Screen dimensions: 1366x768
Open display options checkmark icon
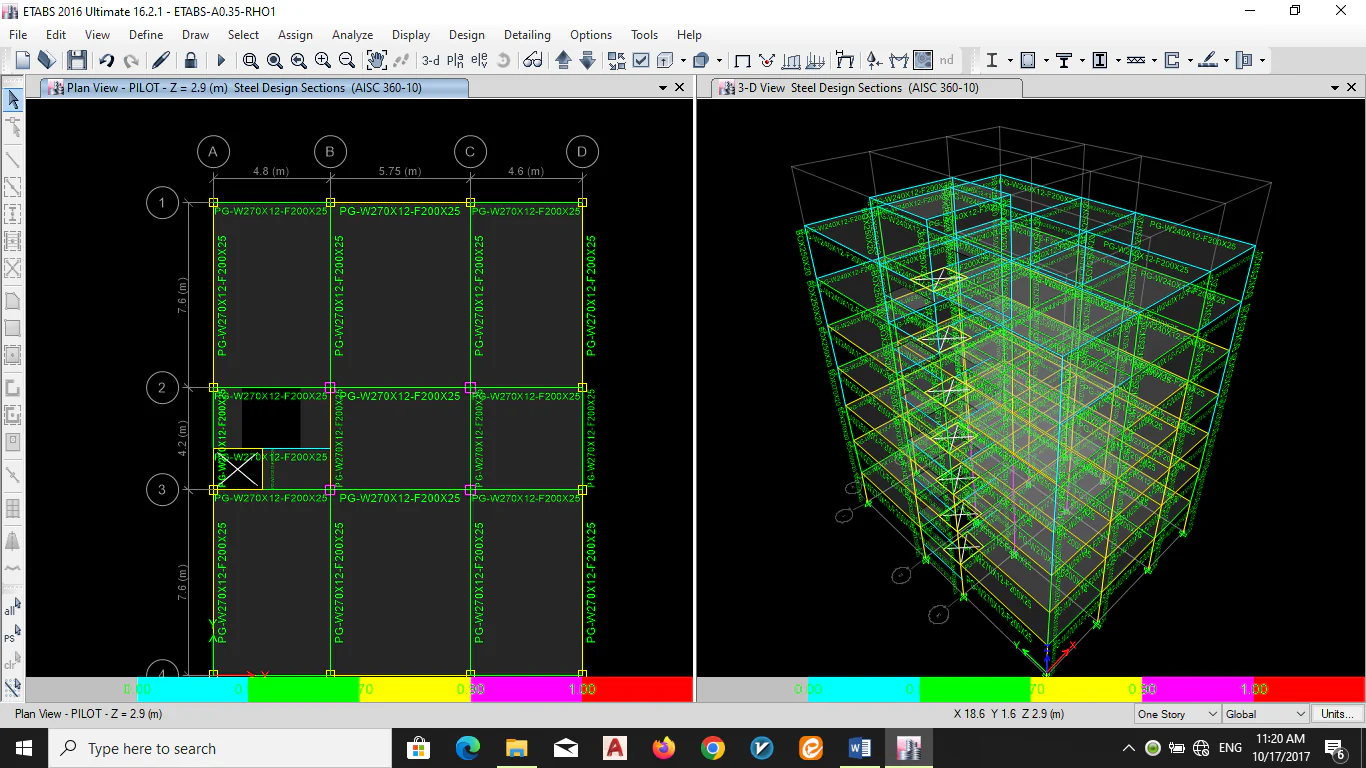(x=641, y=60)
